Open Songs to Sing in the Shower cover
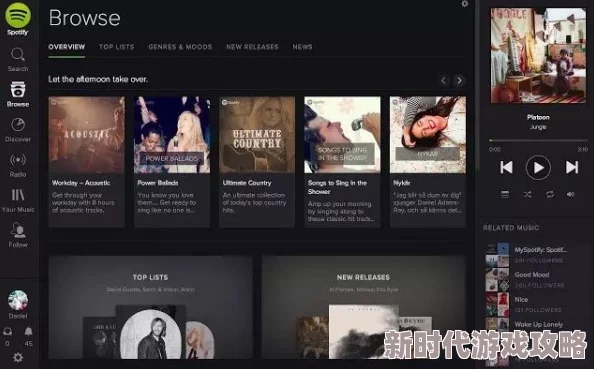Screen dimensions: 594x369 (x=342, y=135)
